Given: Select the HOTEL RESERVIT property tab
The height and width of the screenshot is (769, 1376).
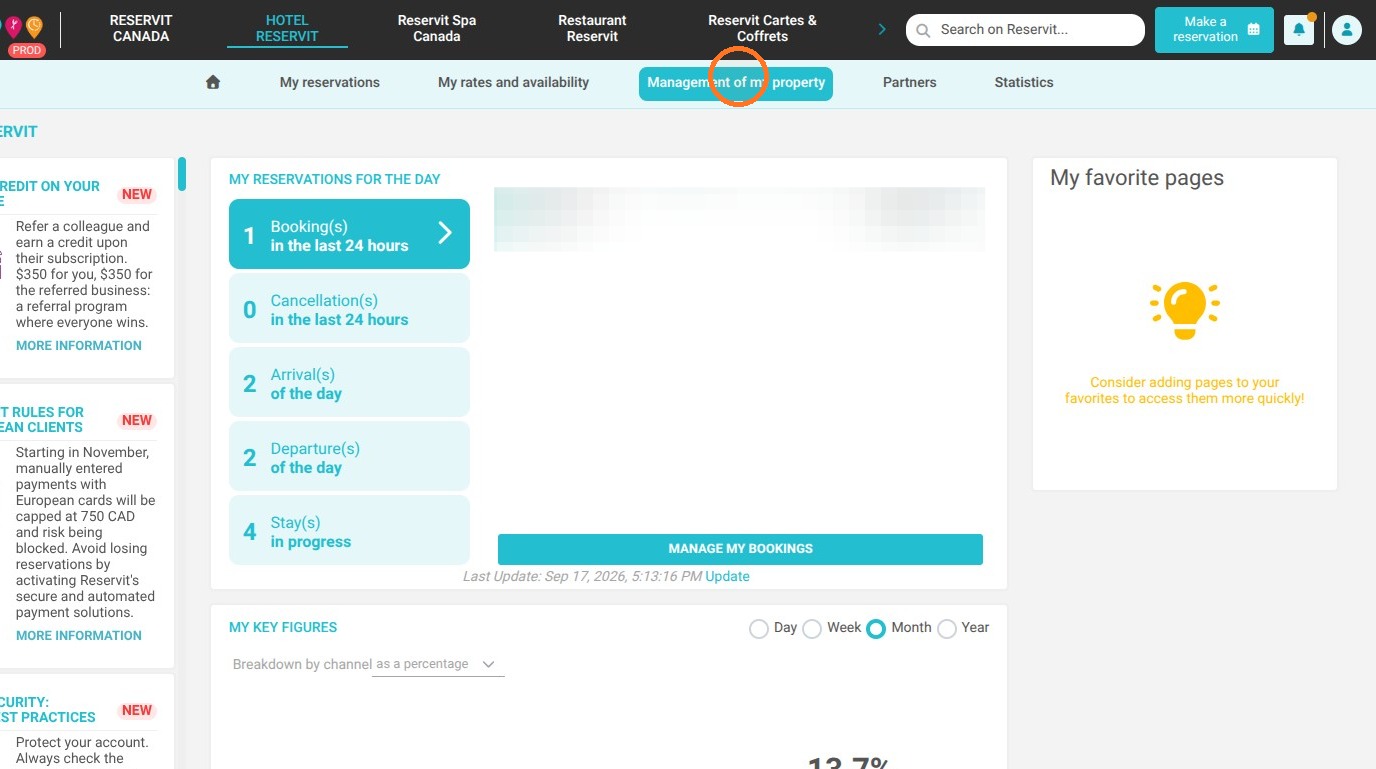Looking at the screenshot, I should (x=287, y=28).
